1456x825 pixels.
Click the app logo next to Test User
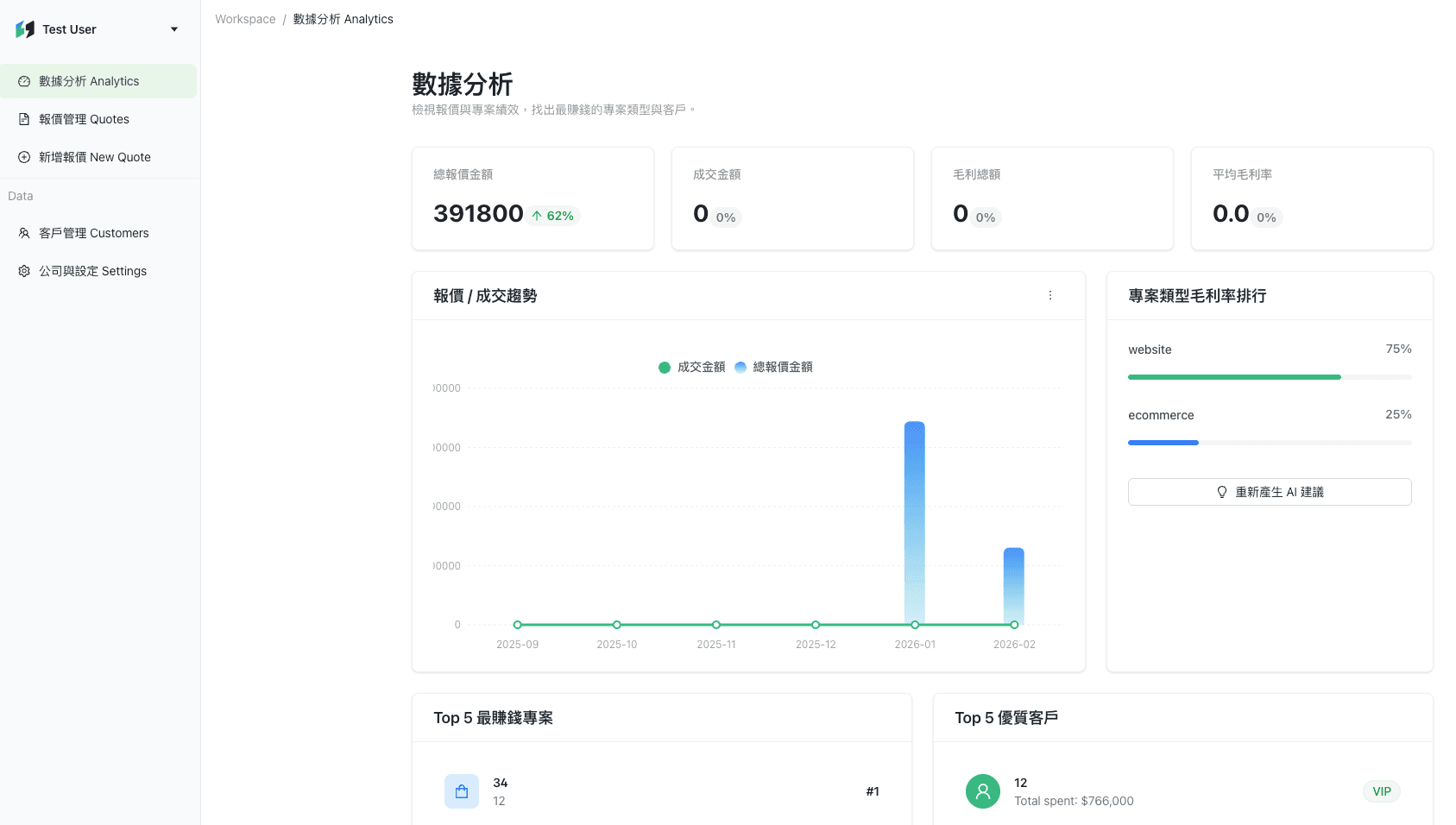25,28
